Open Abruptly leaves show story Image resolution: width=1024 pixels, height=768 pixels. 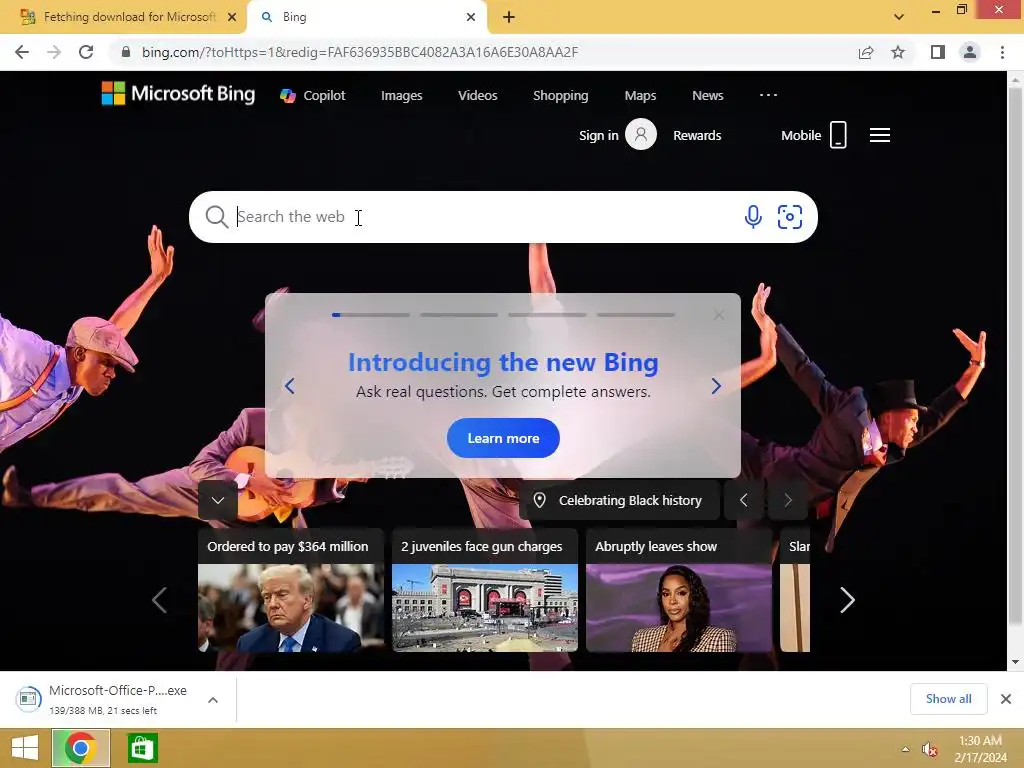(x=679, y=590)
